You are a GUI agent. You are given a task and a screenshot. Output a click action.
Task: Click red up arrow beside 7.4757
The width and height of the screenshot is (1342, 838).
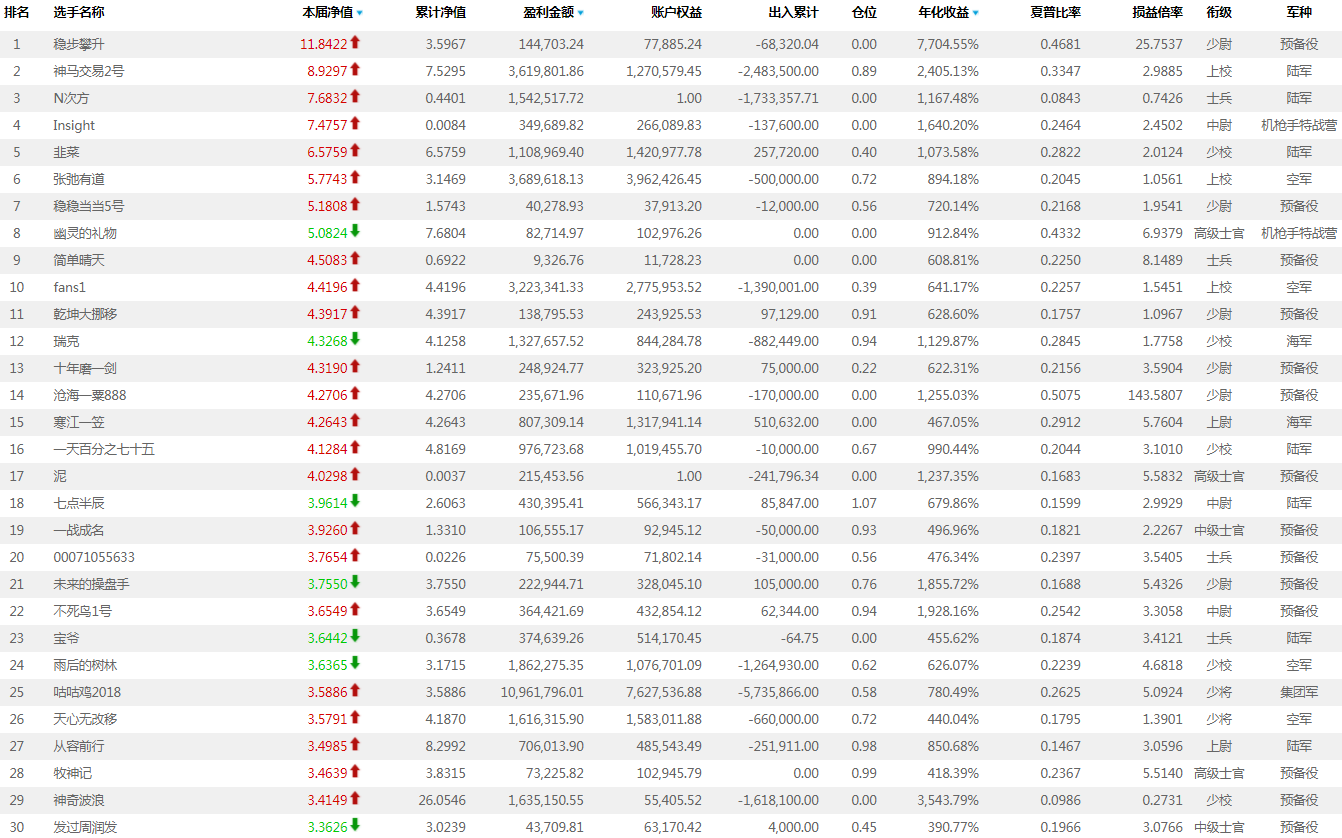(355, 124)
